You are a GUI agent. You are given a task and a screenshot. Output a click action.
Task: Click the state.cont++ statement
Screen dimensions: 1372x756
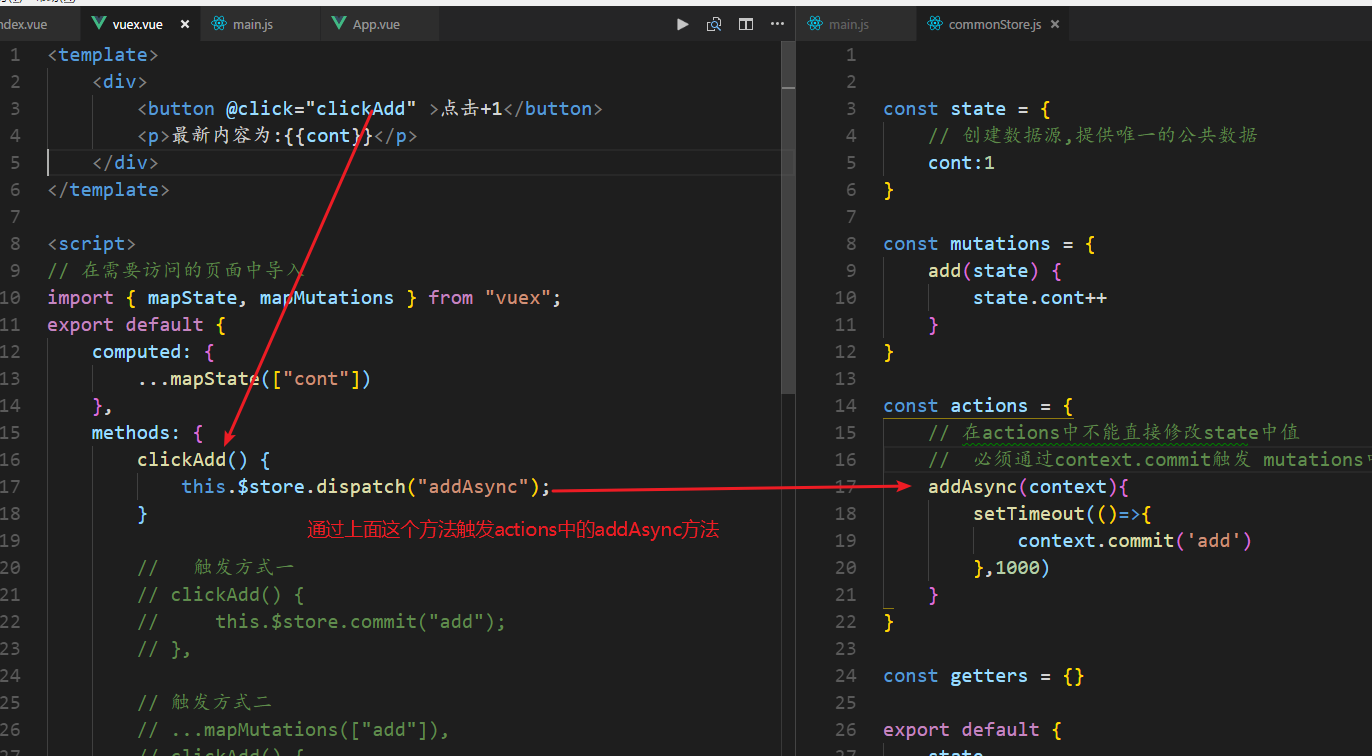pos(1040,297)
